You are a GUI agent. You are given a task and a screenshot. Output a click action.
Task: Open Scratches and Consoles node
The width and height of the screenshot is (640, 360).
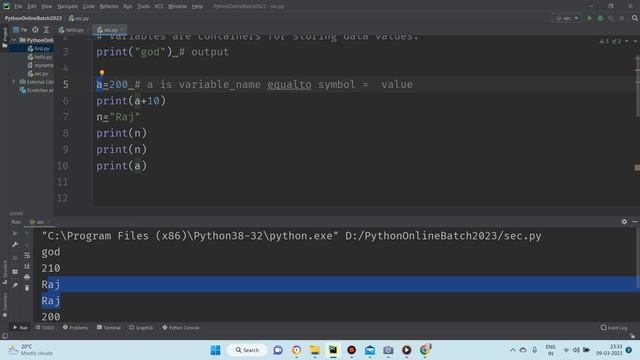(x=37, y=90)
